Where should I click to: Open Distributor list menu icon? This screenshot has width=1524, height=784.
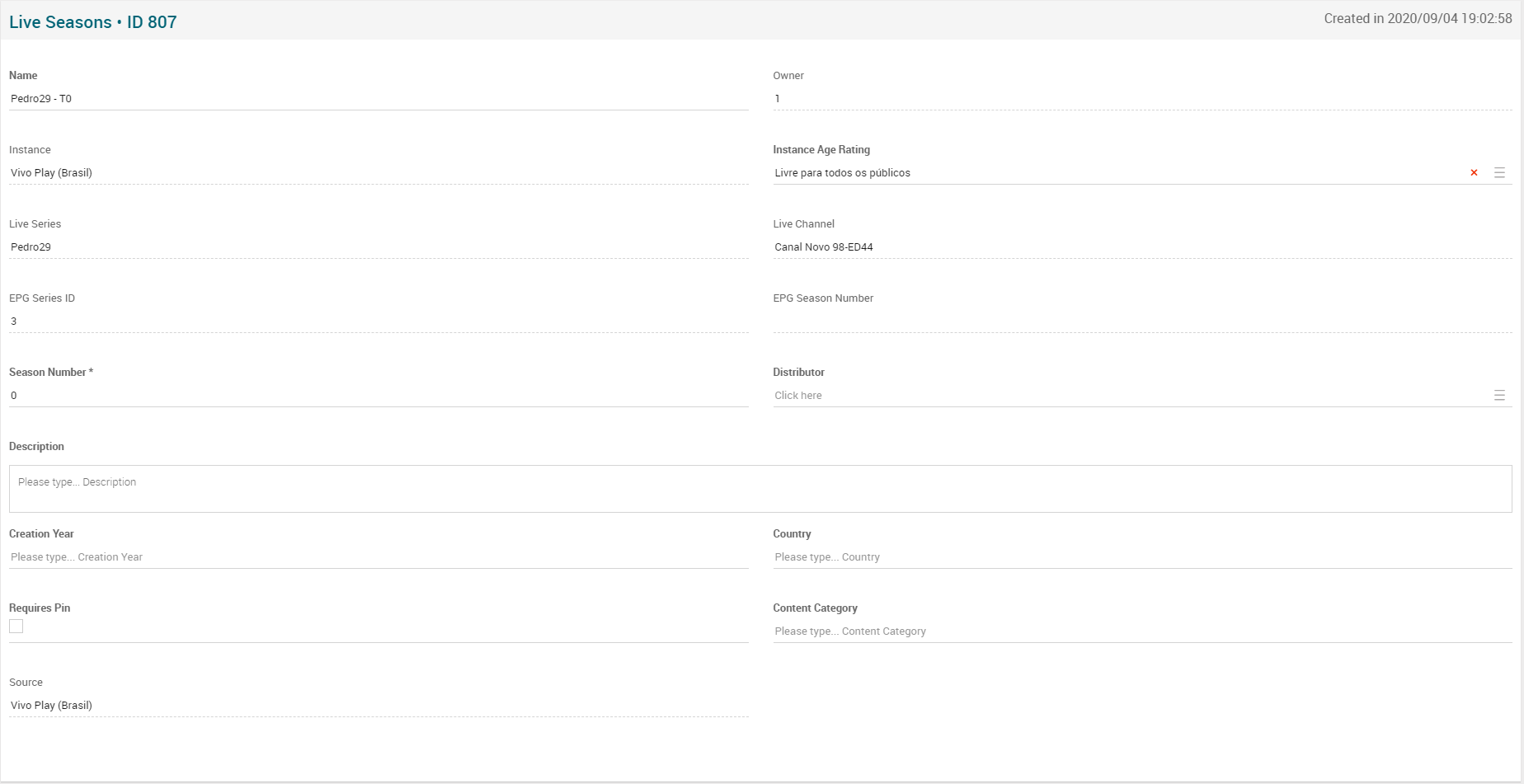pos(1499,396)
